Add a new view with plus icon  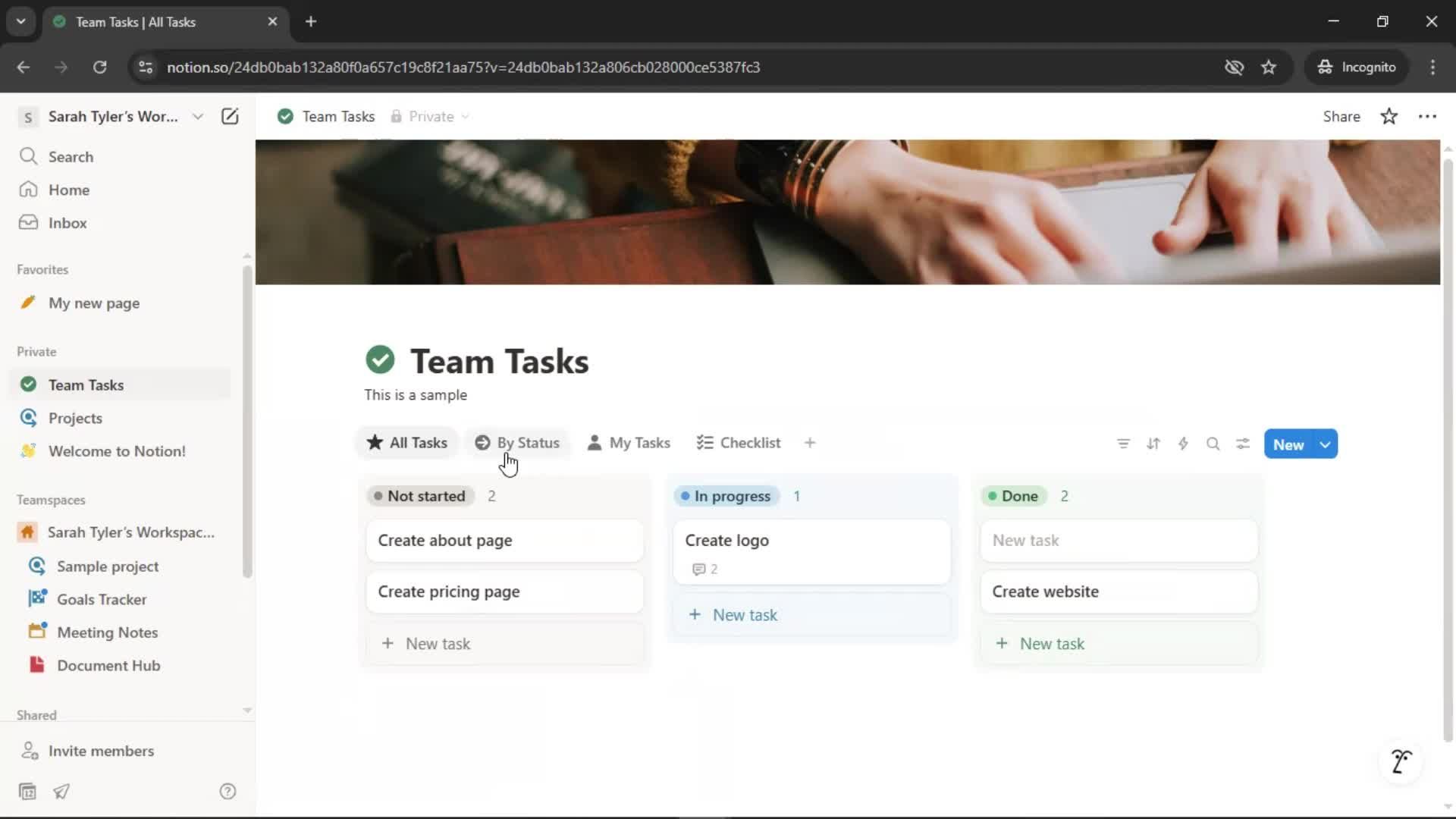pos(810,443)
